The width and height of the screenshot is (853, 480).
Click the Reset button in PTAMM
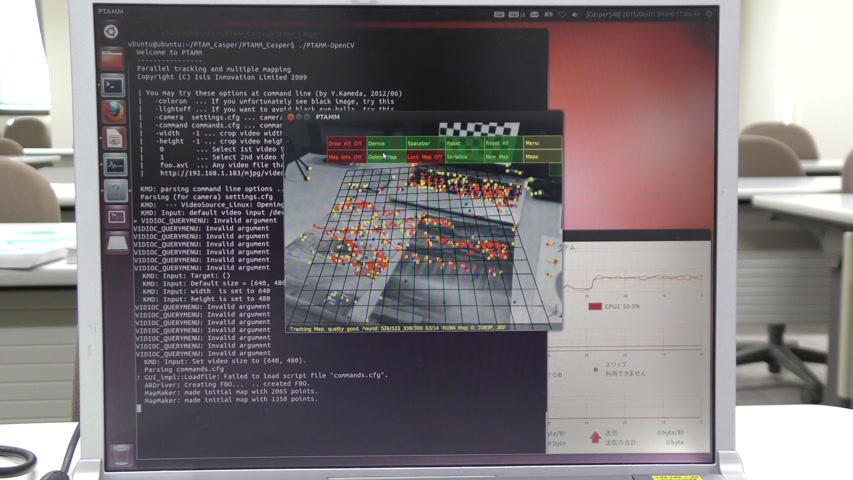(464, 143)
